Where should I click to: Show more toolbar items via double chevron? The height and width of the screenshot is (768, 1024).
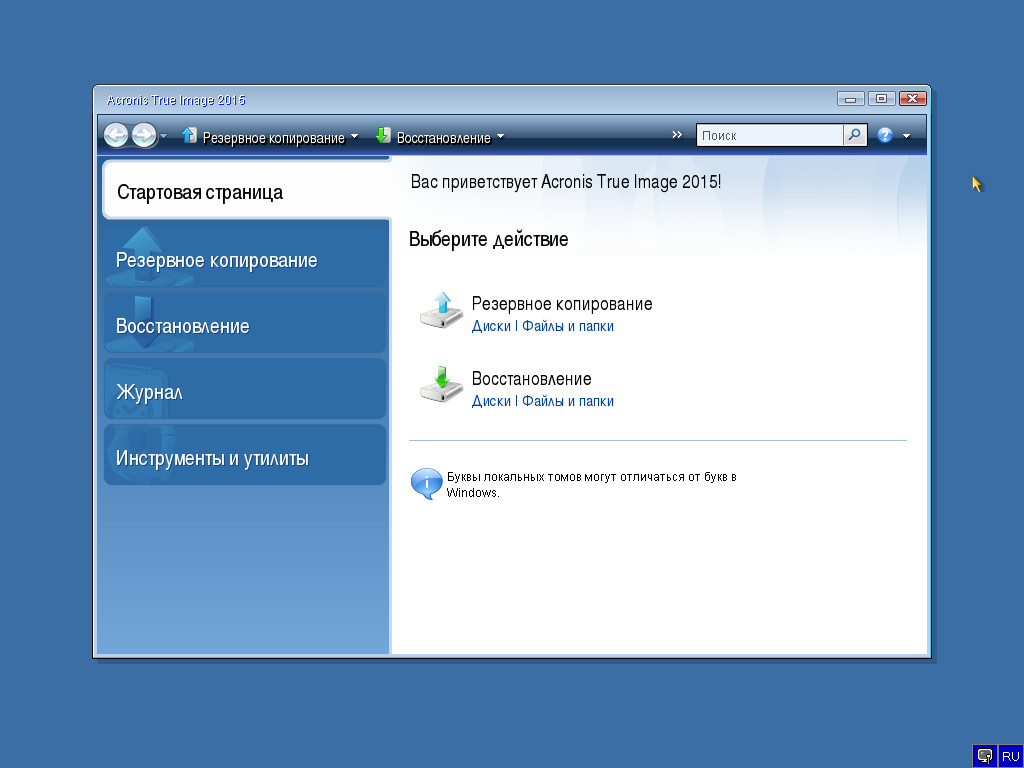point(677,135)
